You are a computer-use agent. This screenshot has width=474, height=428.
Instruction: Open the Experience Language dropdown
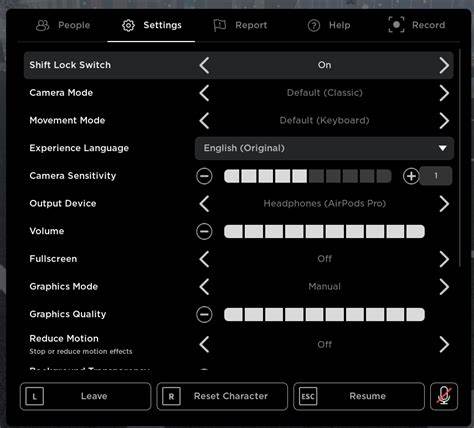tap(324, 148)
